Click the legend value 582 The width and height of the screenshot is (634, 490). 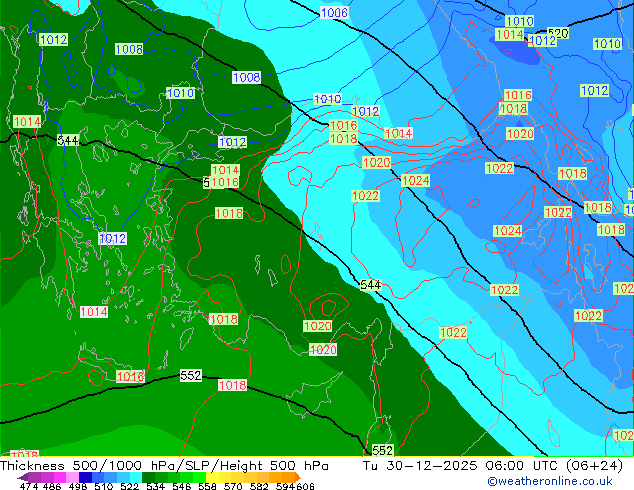pyautogui.click(x=259, y=486)
